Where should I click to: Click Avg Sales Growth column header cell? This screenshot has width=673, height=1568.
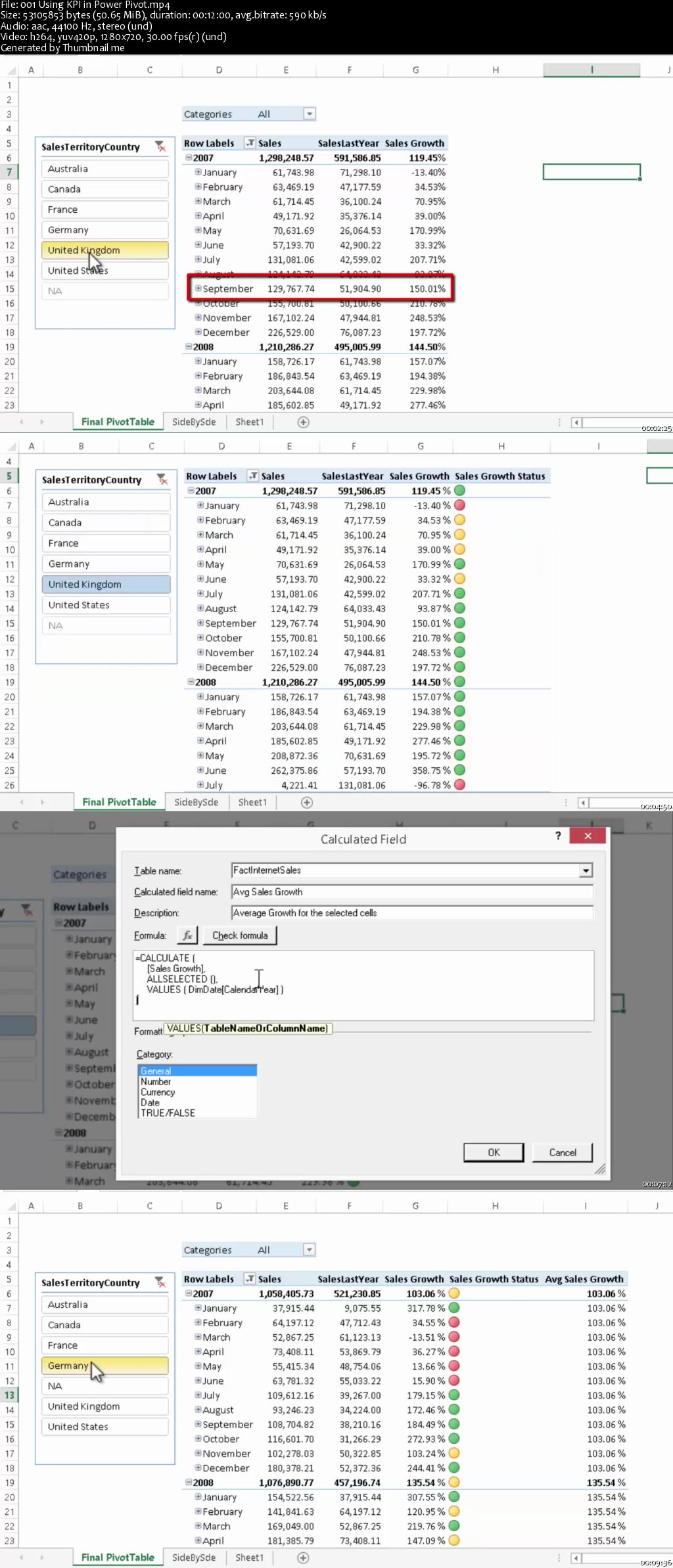[x=584, y=1278]
